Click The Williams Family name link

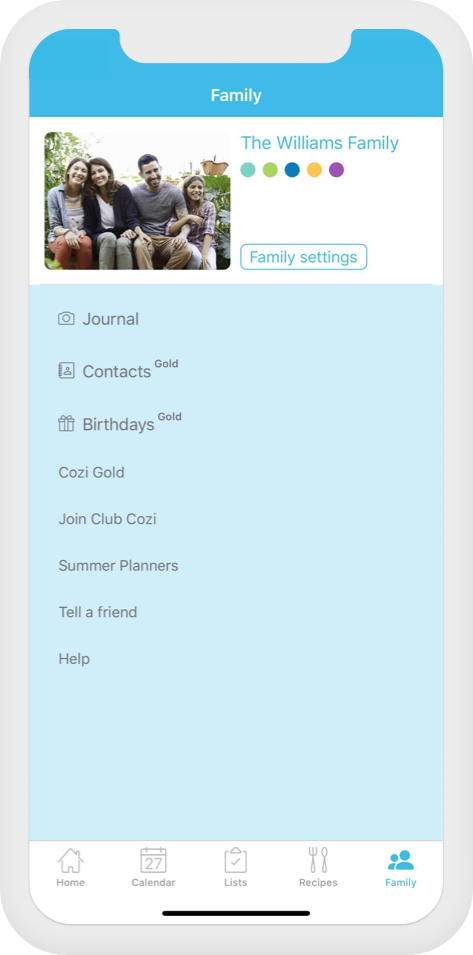pos(320,143)
